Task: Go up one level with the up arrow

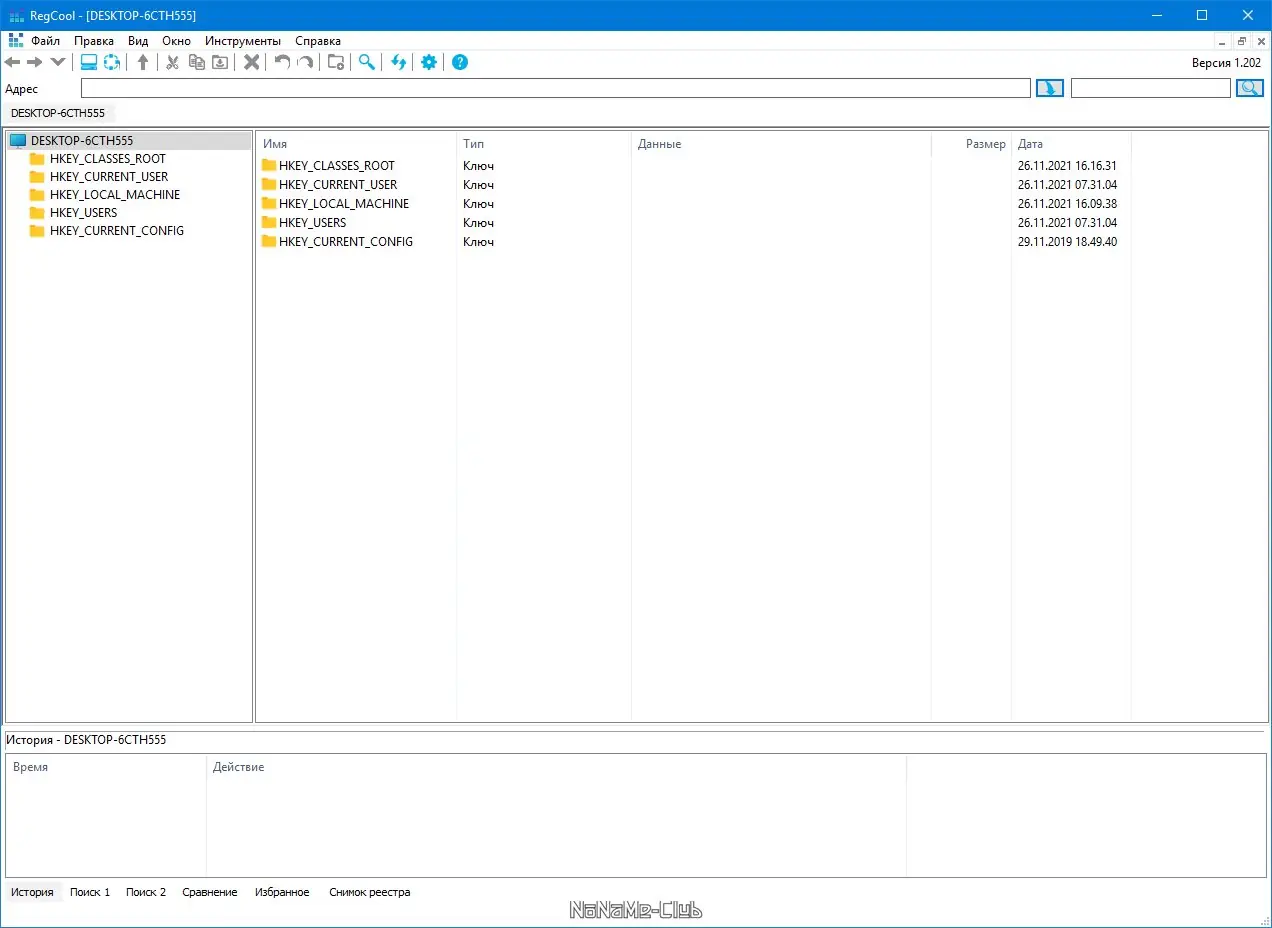Action: click(143, 62)
